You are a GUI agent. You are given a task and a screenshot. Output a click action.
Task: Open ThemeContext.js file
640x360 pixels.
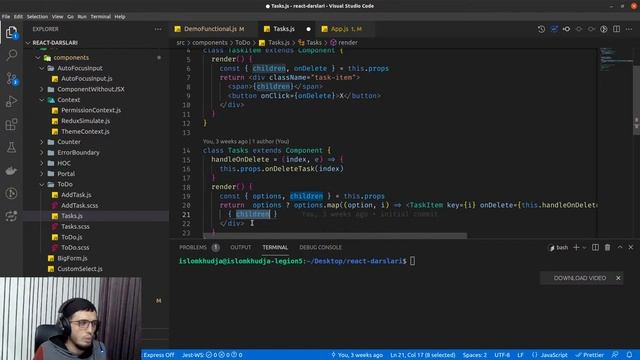pos(85,131)
